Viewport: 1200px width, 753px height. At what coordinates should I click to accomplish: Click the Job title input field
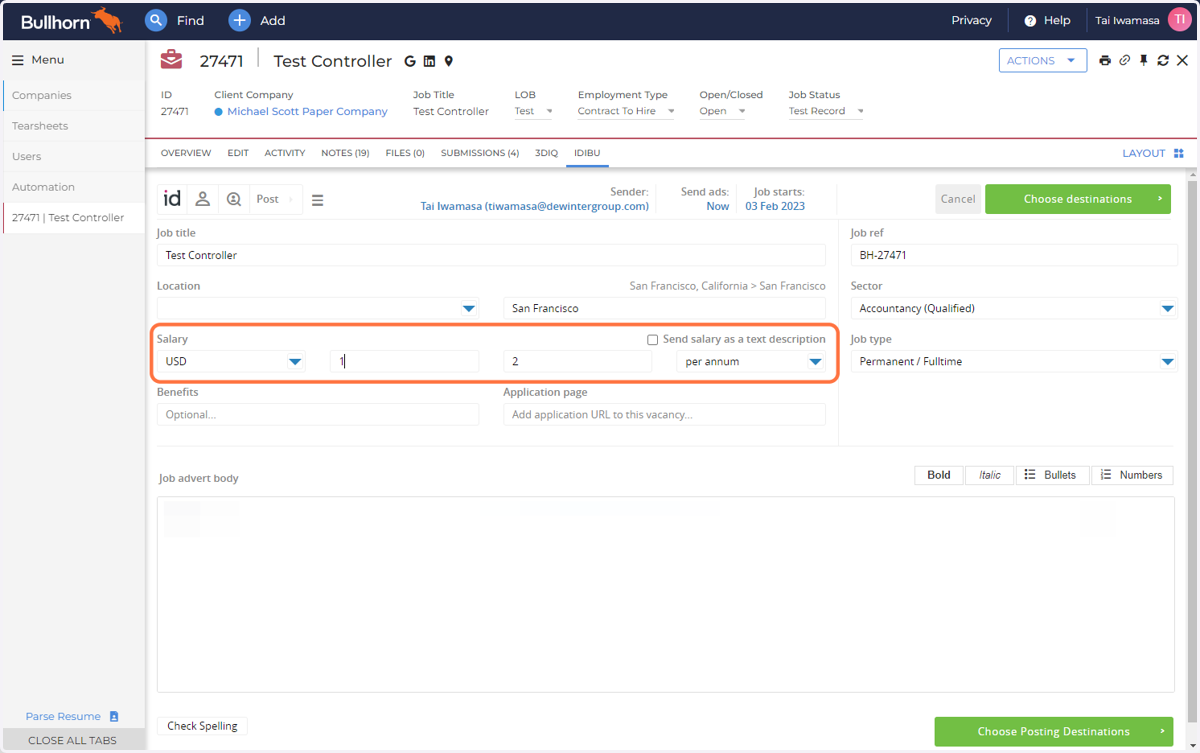[x=491, y=255]
